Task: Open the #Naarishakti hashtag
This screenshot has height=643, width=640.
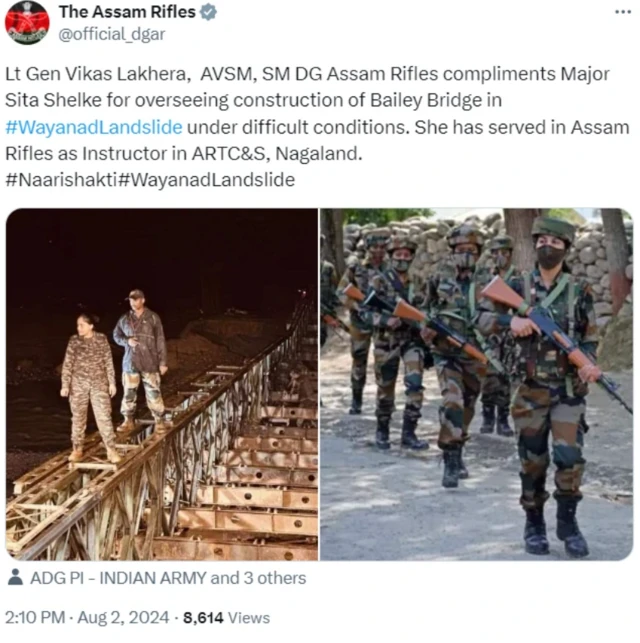Action: point(61,180)
